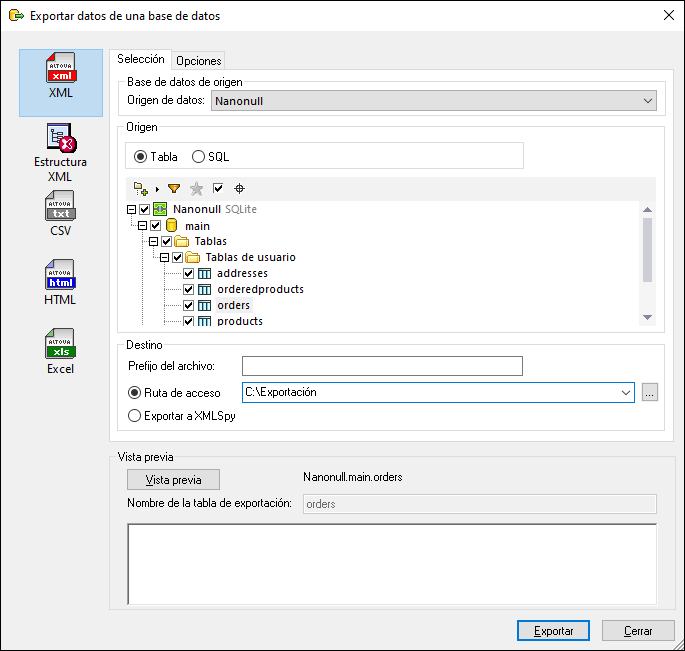Click the tree scrollbar down arrow

(647, 317)
